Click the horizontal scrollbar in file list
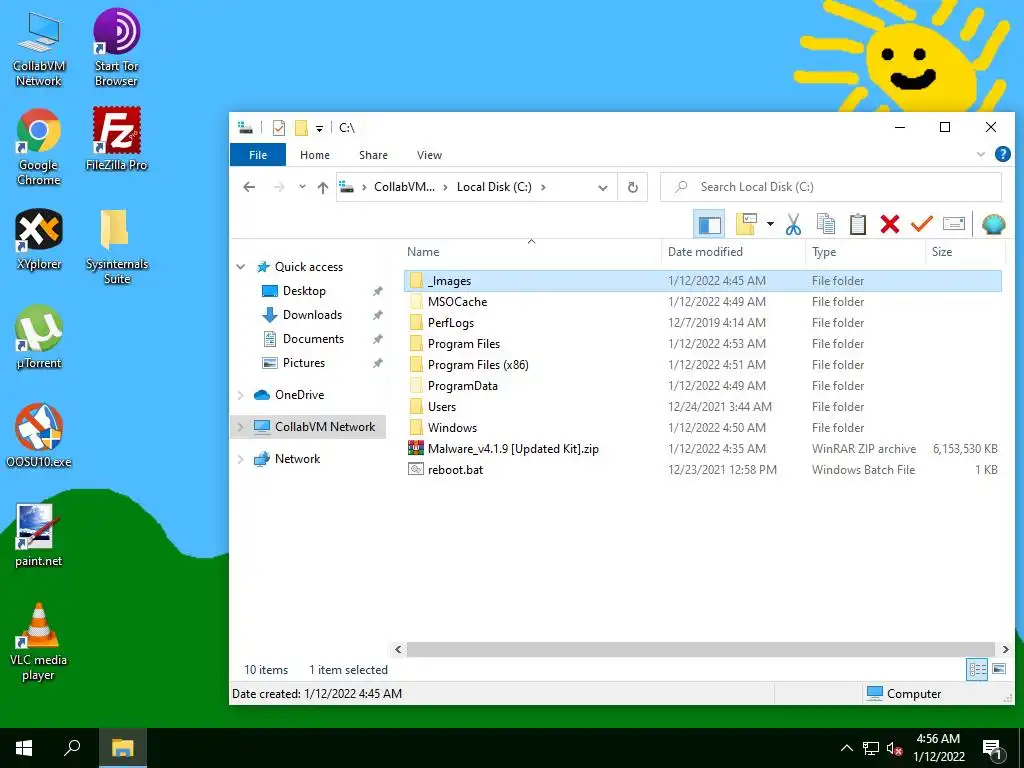Screen dimensions: 1024x768 click(x=702, y=649)
